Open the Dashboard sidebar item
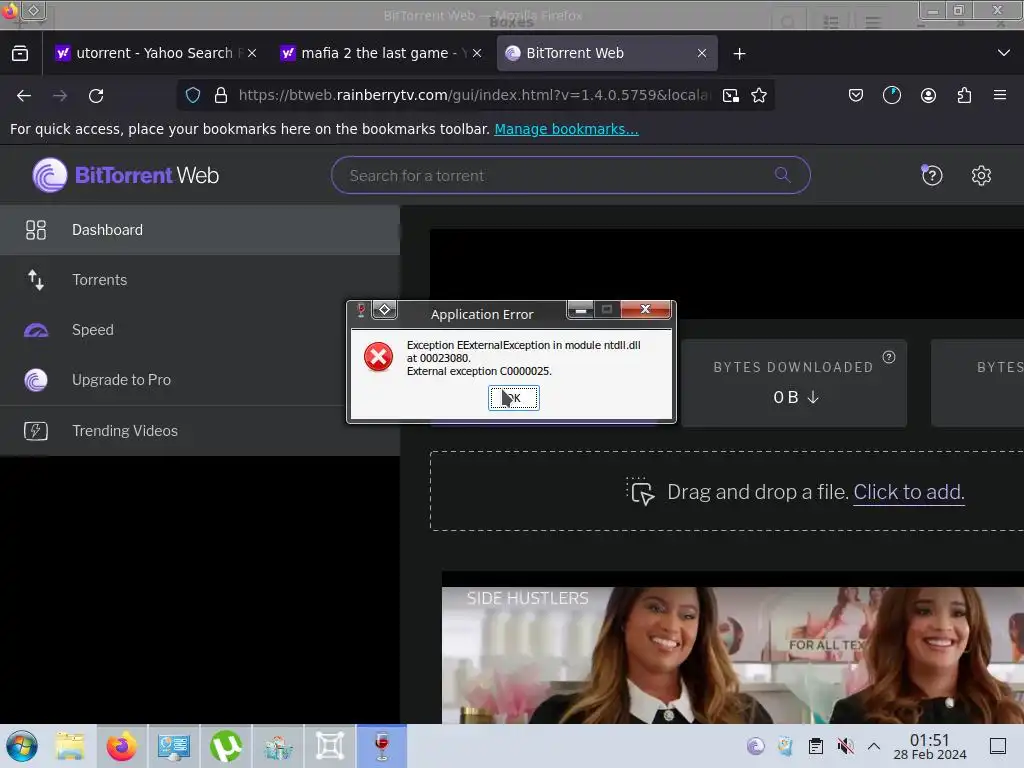1024x768 pixels. pyautogui.click(x=200, y=230)
